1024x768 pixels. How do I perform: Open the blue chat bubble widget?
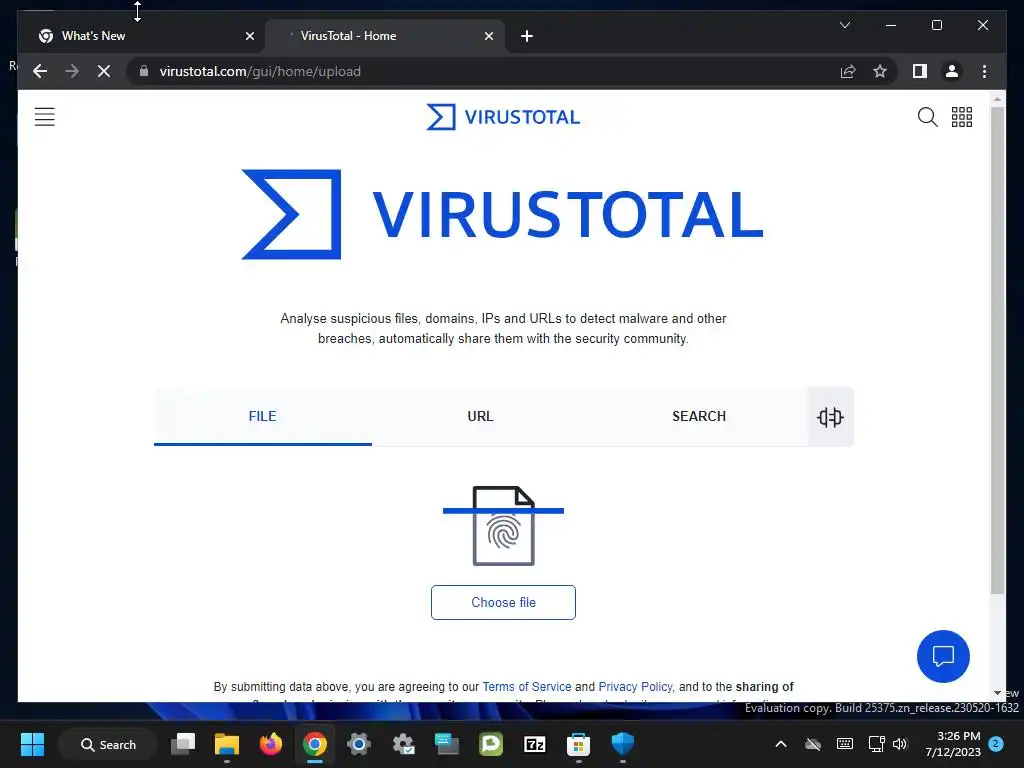943,656
